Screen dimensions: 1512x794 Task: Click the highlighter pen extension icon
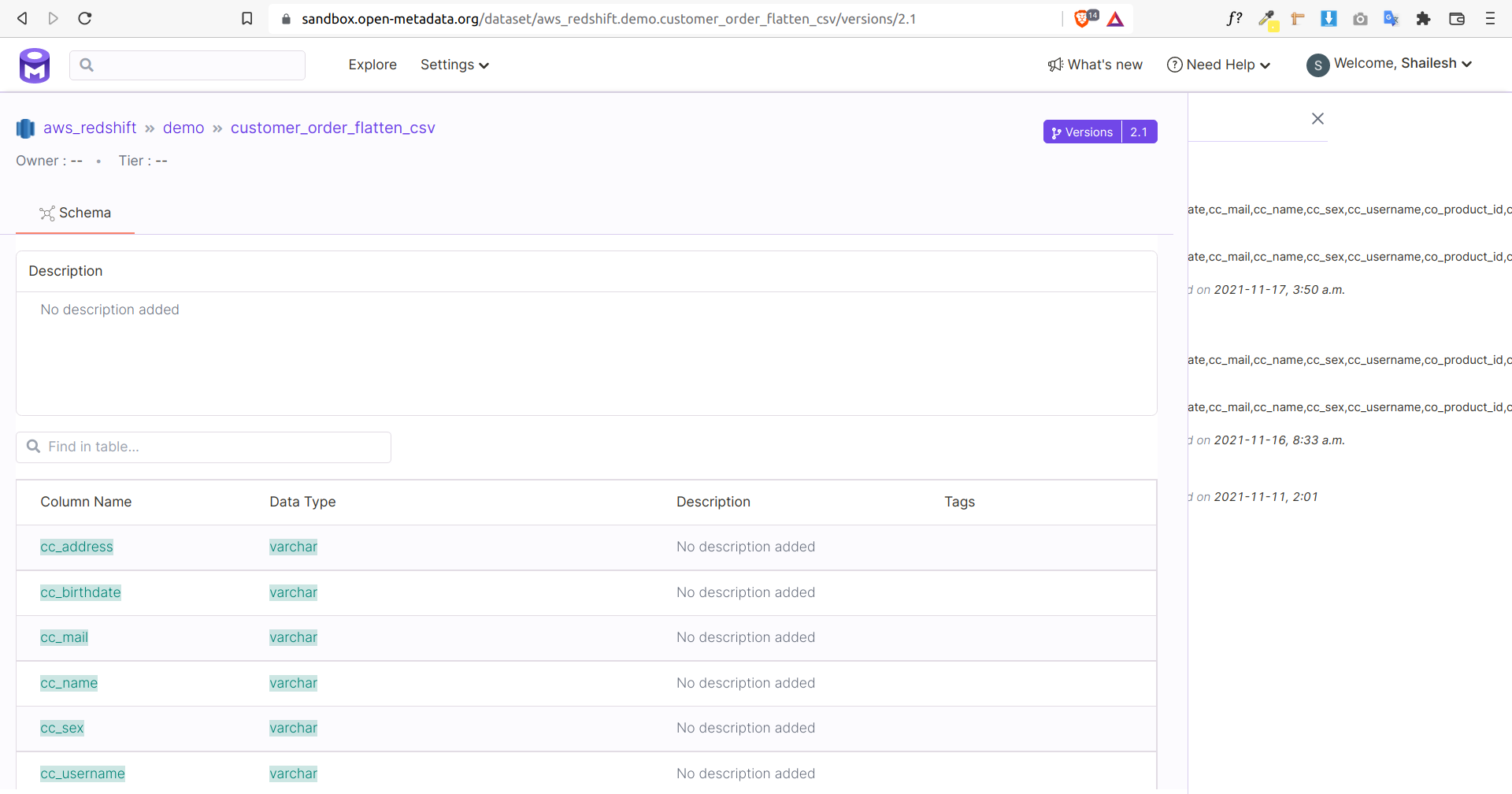pyautogui.click(x=1267, y=19)
